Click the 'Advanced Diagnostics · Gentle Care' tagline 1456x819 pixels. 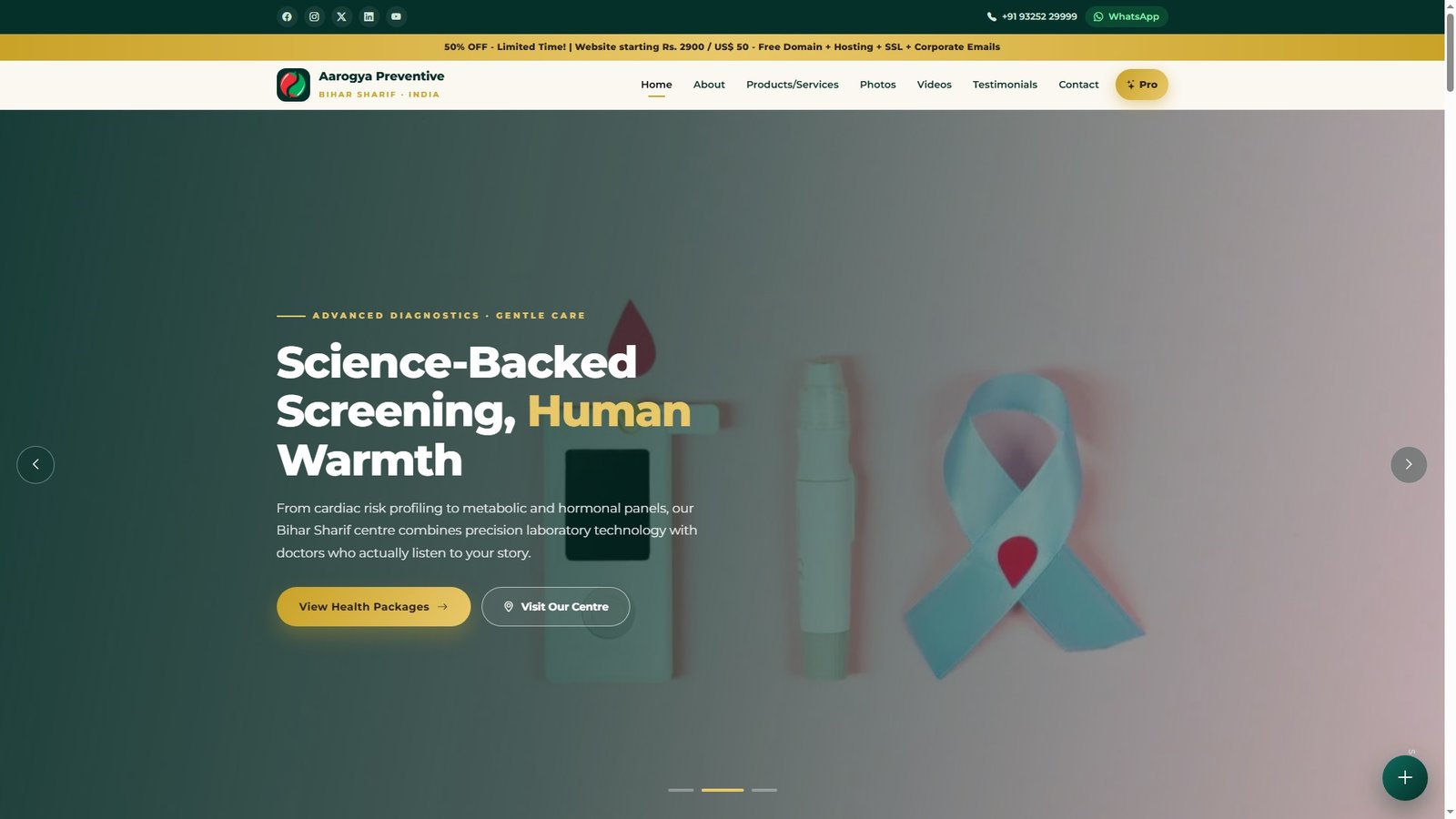pyautogui.click(x=449, y=316)
